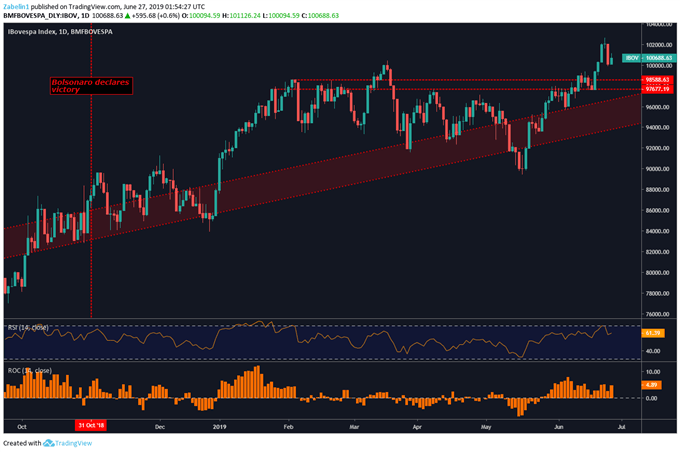
Task: Click the publish timestamp 'June 27, 2019 01:54:27 UTC'
Action: [164, 7]
